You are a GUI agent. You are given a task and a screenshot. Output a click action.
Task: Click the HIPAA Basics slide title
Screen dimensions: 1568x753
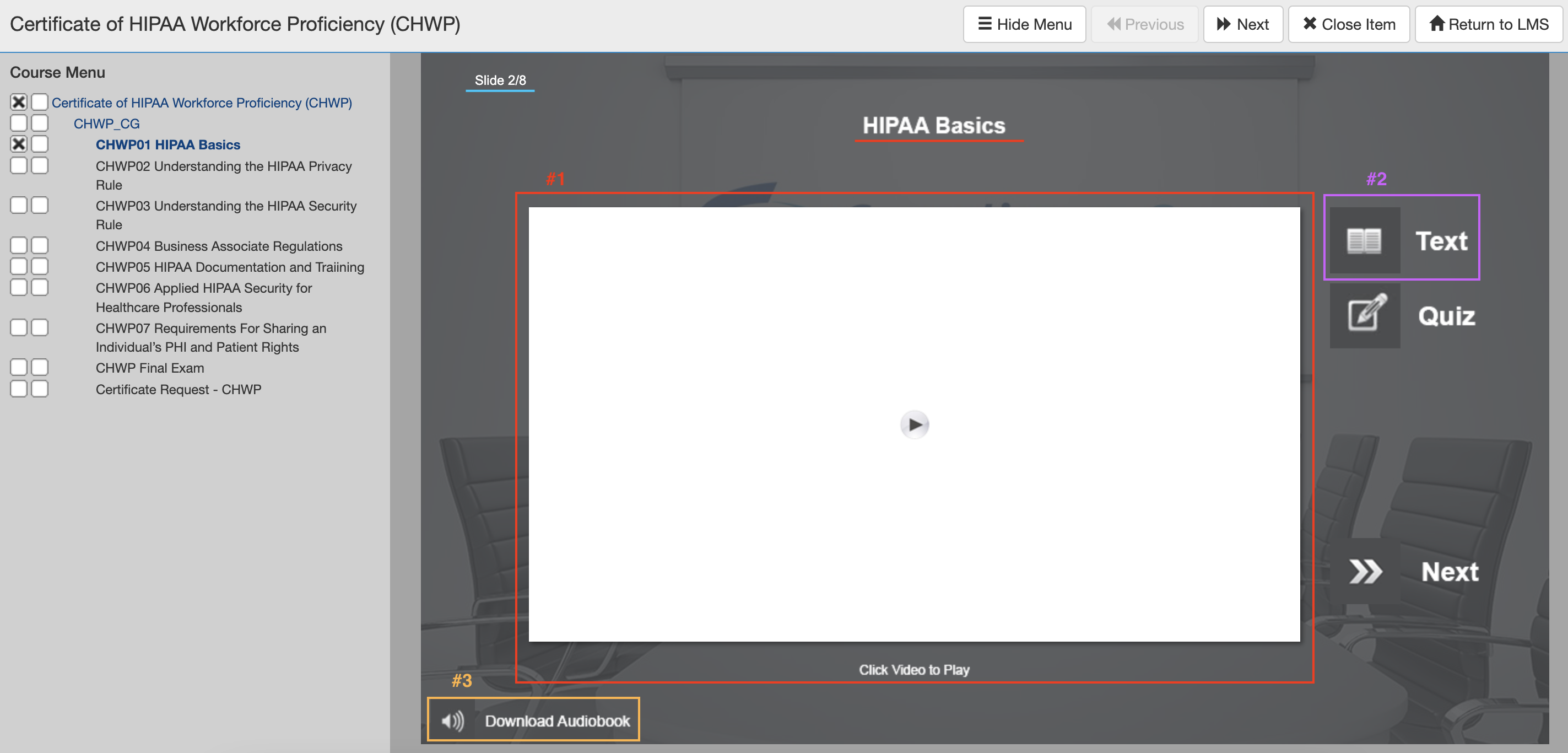[x=934, y=126]
